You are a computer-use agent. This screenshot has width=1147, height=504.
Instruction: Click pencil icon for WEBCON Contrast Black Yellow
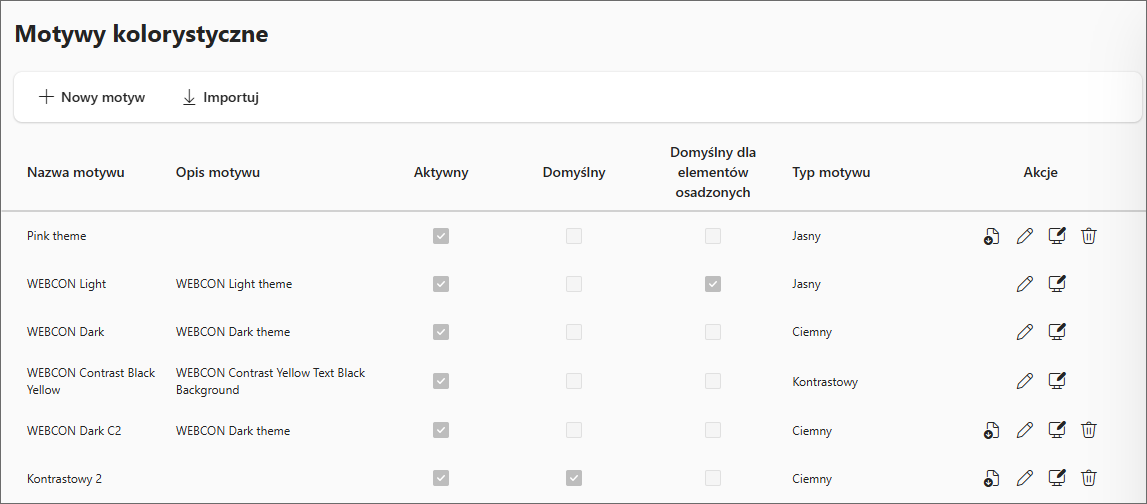point(1024,381)
